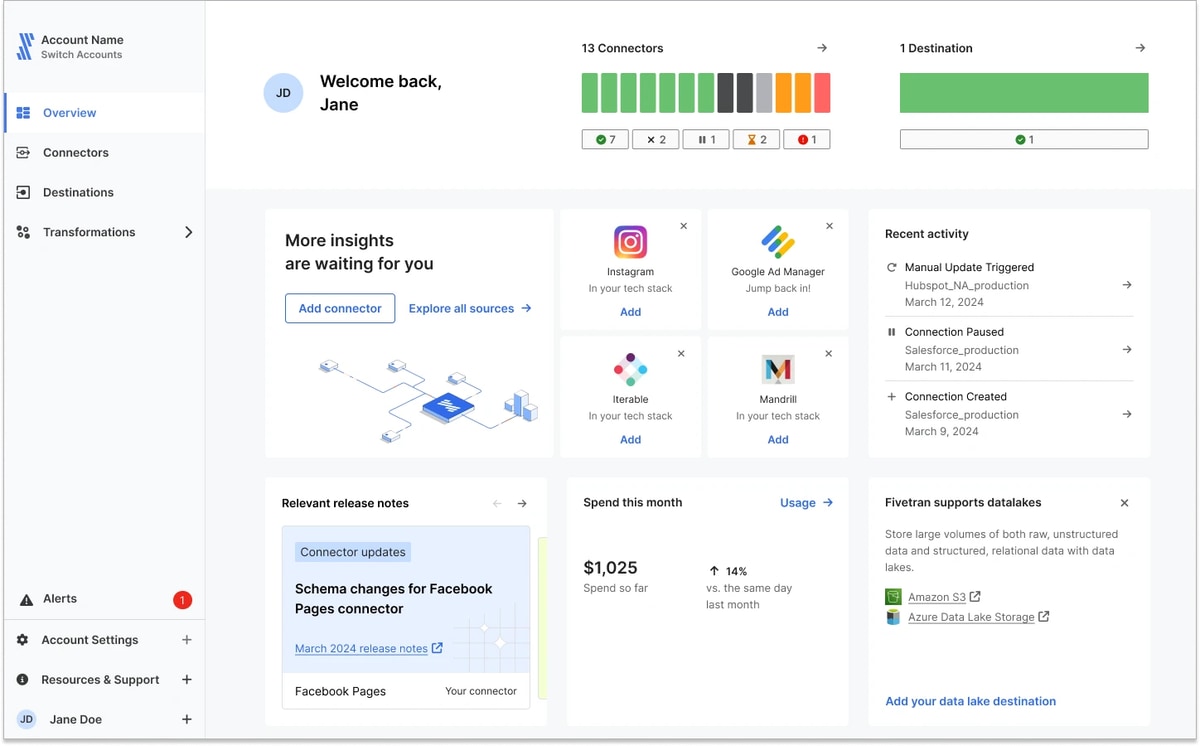
Task: Click the Connector updates tag
Action: [353, 552]
